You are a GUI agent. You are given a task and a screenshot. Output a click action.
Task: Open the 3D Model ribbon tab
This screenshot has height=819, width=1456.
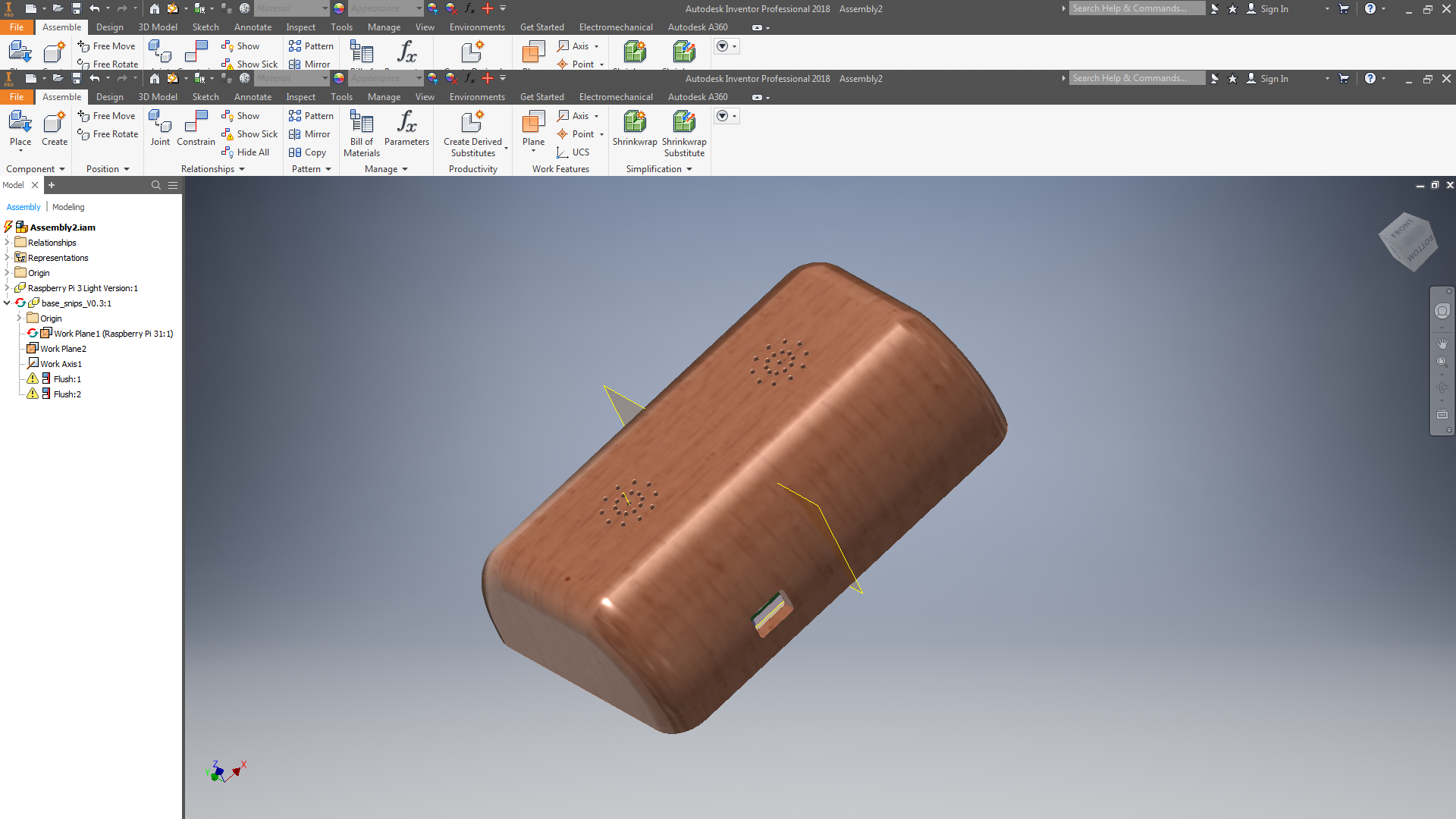tap(158, 97)
